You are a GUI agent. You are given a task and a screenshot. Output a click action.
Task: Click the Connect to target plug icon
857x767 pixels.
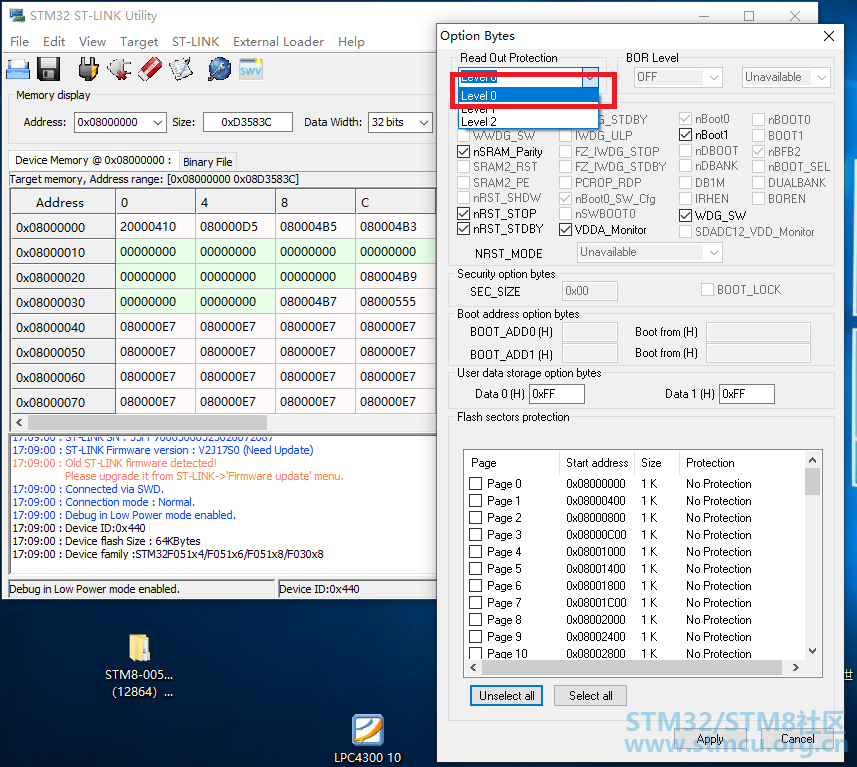(x=88, y=69)
